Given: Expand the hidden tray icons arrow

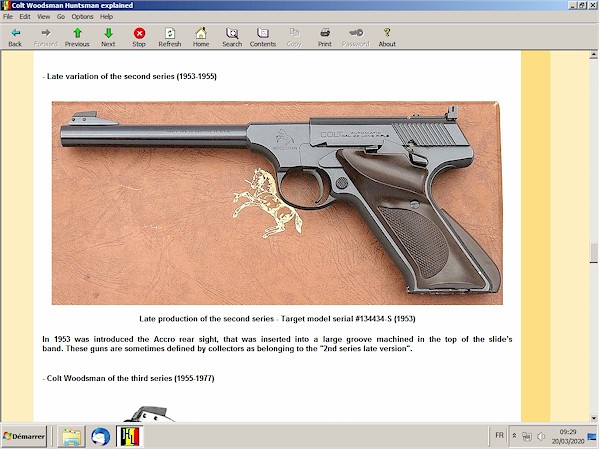Looking at the screenshot, I should tap(515, 436).
